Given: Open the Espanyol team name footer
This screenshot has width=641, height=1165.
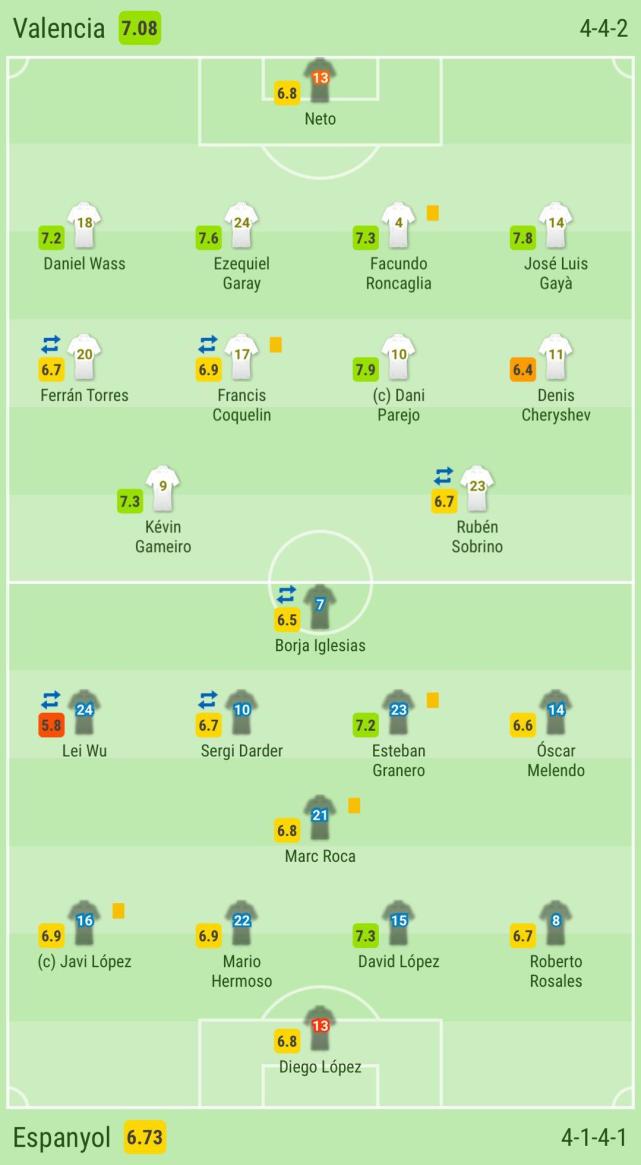Looking at the screenshot, I should pos(62,1138).
